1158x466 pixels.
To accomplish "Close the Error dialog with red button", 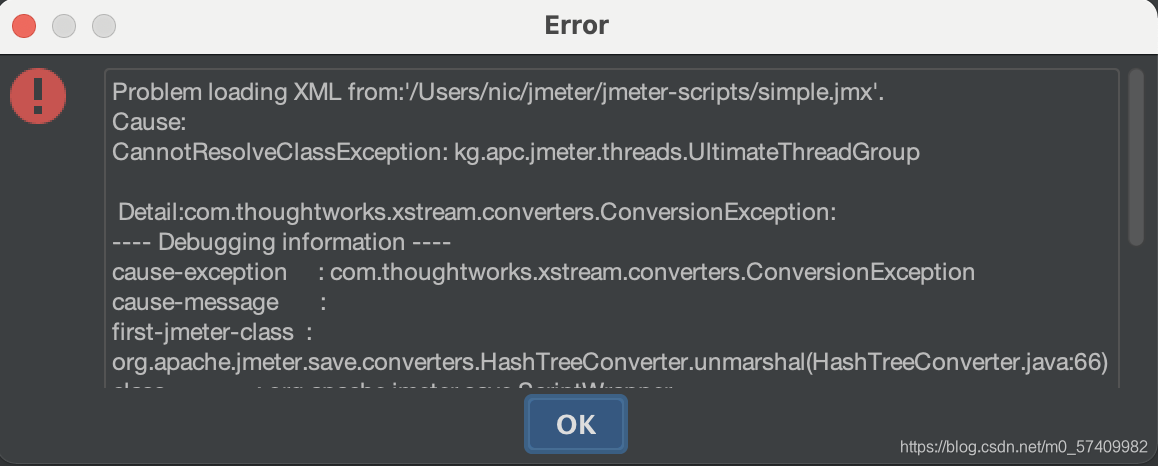I will [24, 26].
